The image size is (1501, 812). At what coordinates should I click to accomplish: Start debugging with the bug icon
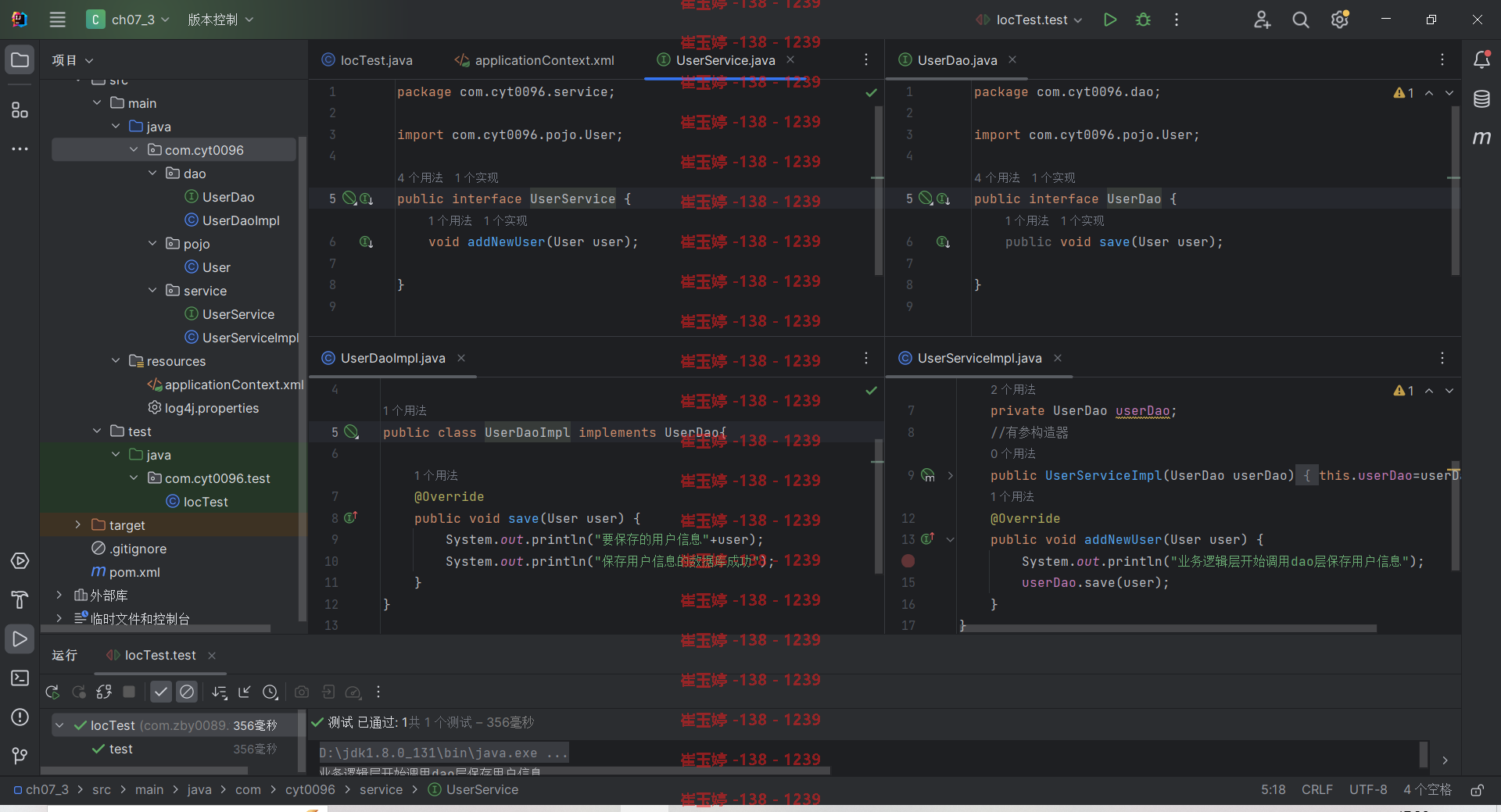(x=1143, y=20)
